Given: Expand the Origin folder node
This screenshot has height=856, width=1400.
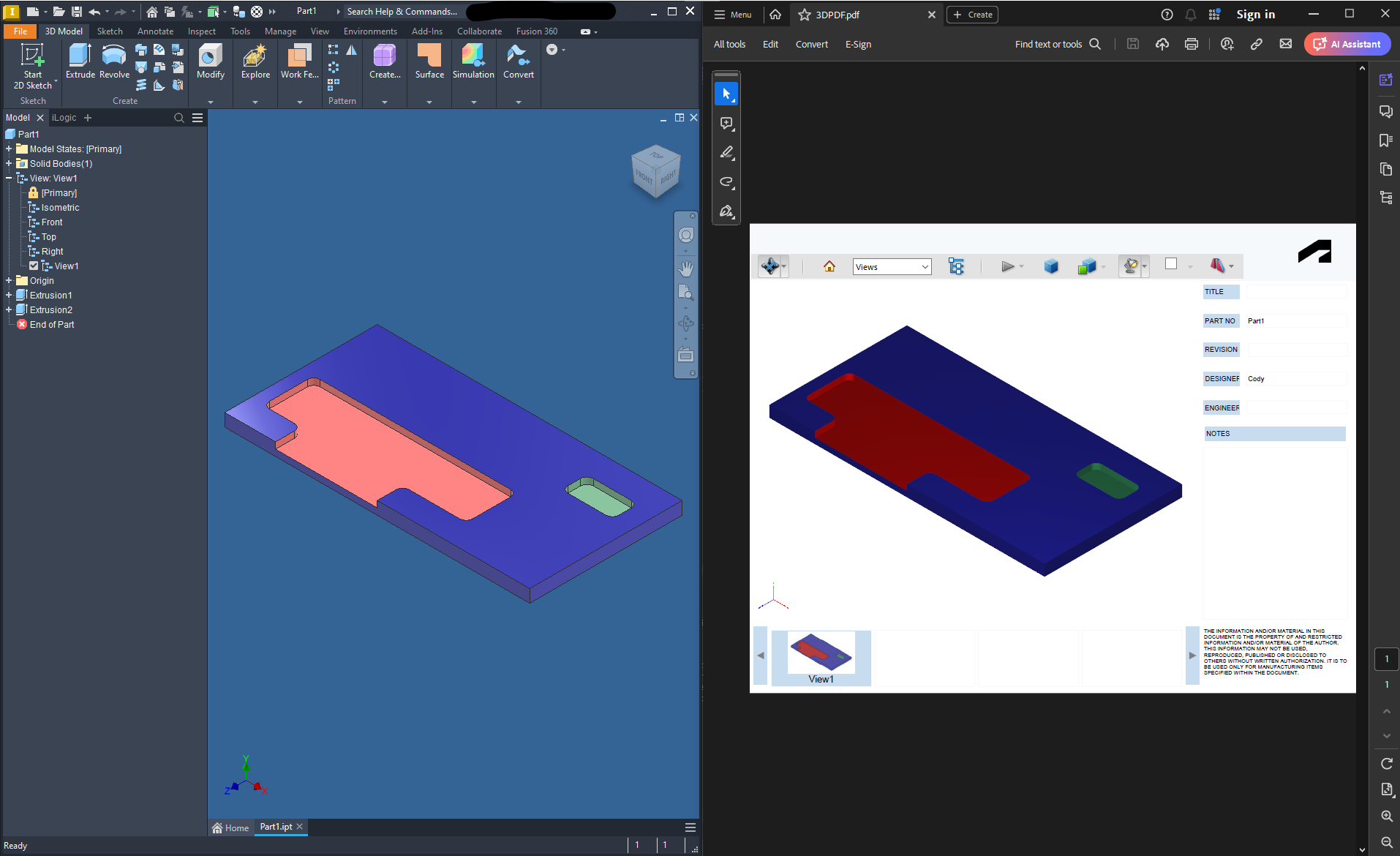Looking at the screenshot, I should pyautogui.click(x=9, y=280).
